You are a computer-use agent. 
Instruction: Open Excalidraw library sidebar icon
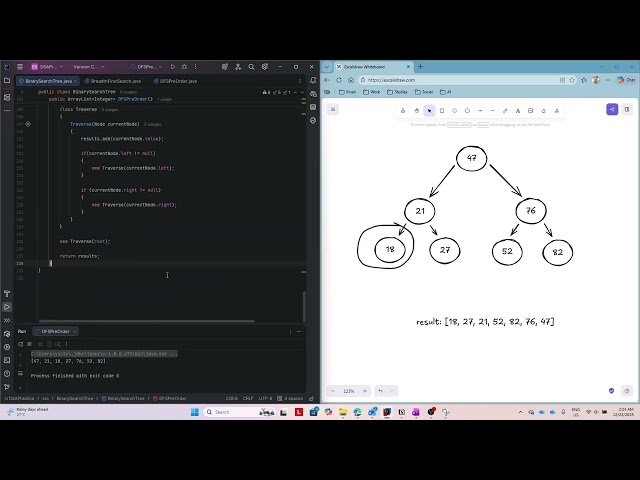click(x=627, y=109)
